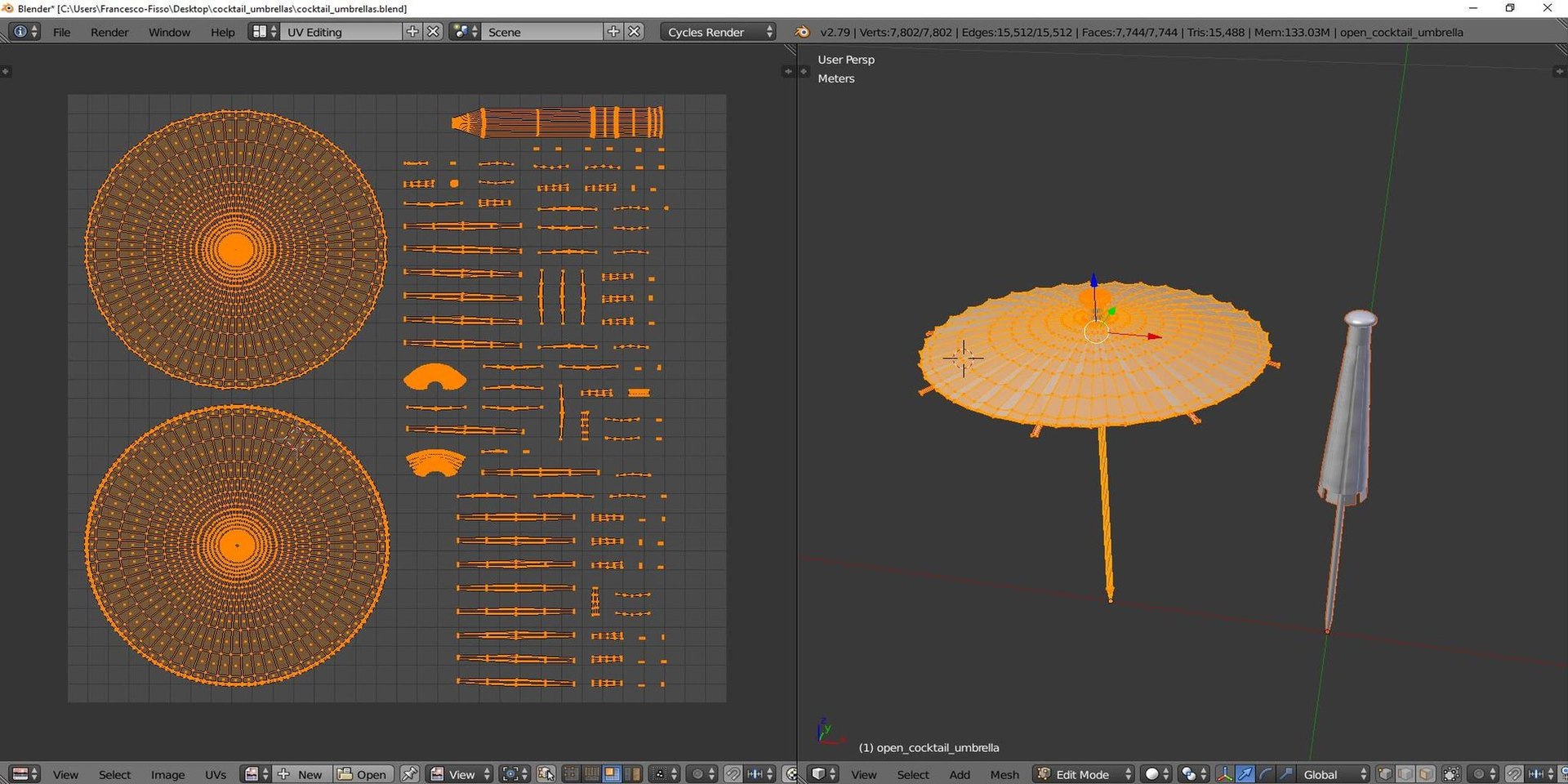Click the UV editor pin image icon
The image size is (1568, 784).
[x=410, y=773]
